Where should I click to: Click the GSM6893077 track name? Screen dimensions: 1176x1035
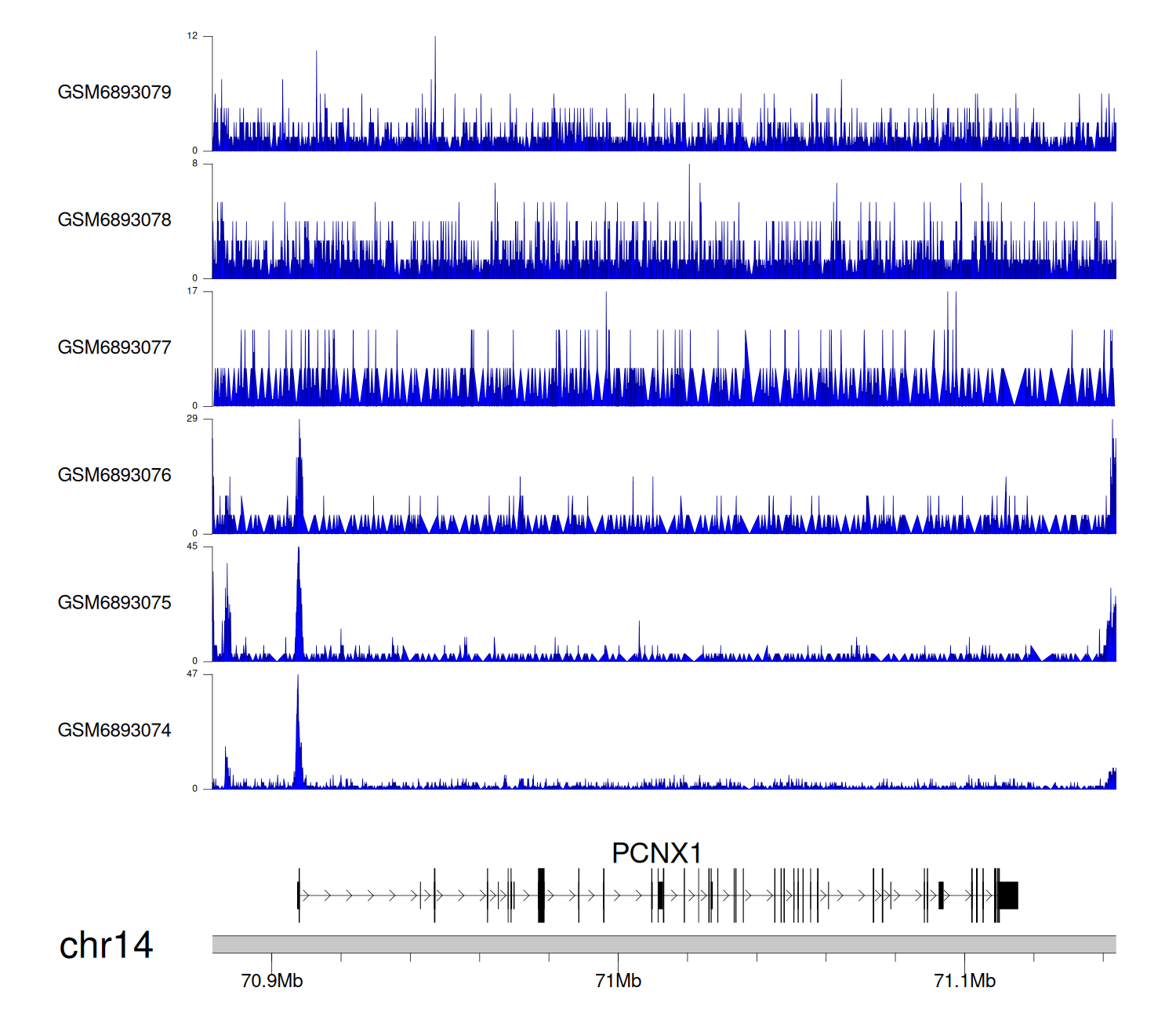click(x=114, y=347)
